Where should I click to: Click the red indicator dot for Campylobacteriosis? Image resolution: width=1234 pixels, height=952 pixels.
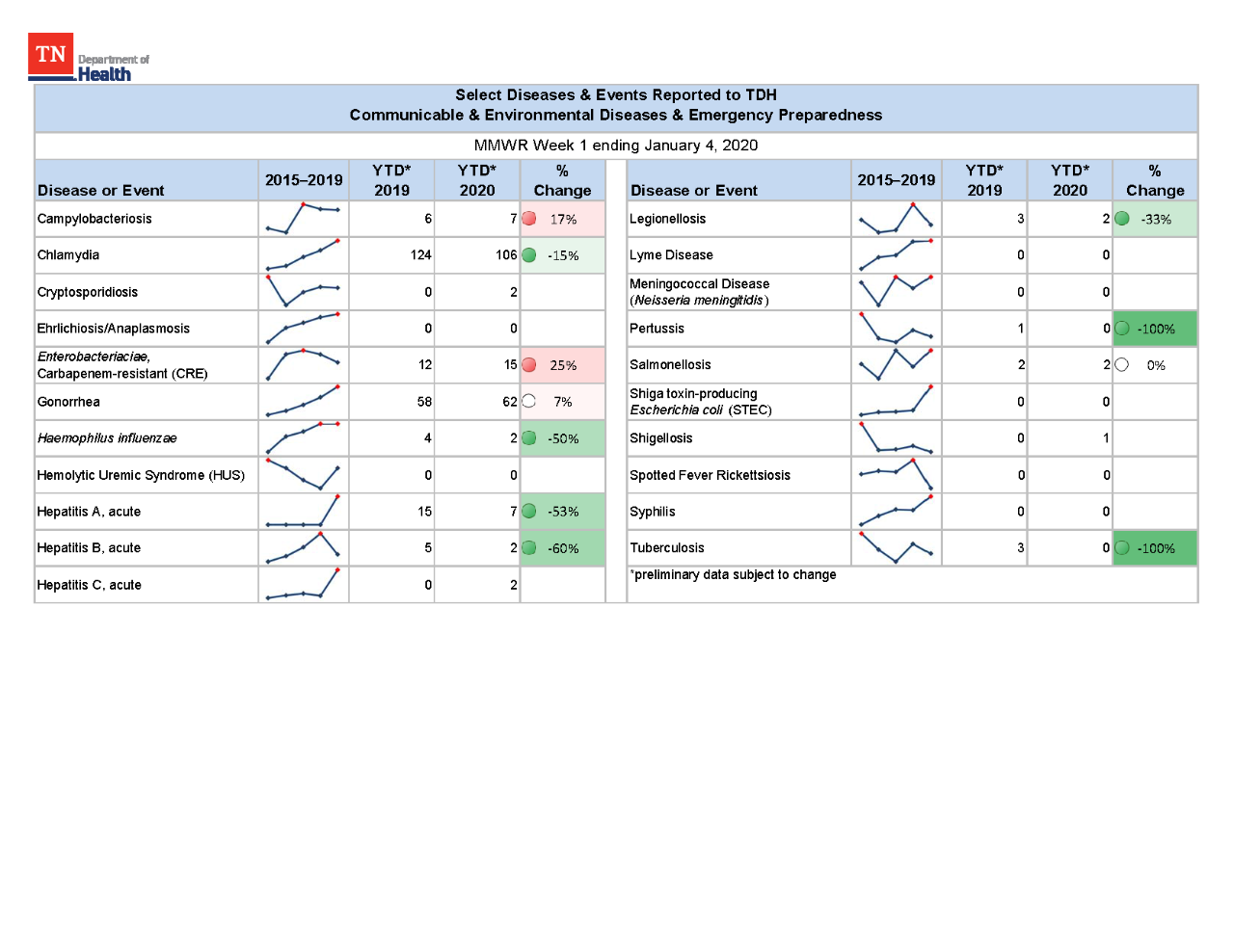[x=529, y=219]
